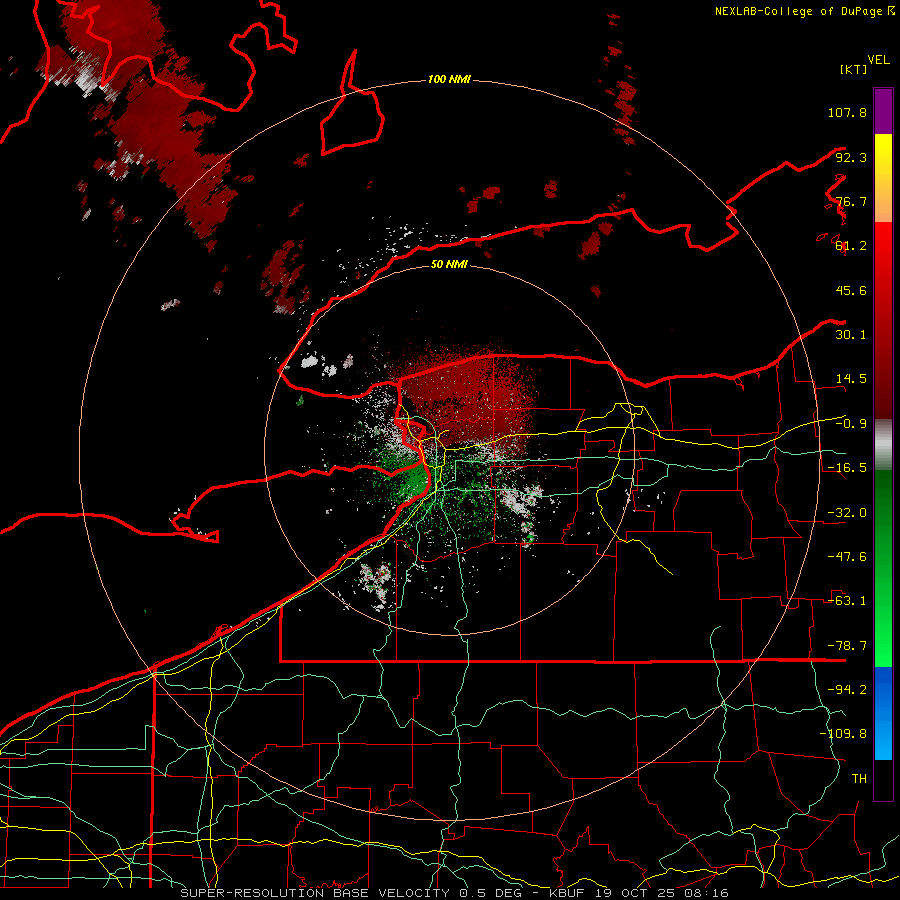Select the 14.5 value on velocity scale
Viewport: 900px width, 900px height.
pyautogui.click(x=851, y=379)
